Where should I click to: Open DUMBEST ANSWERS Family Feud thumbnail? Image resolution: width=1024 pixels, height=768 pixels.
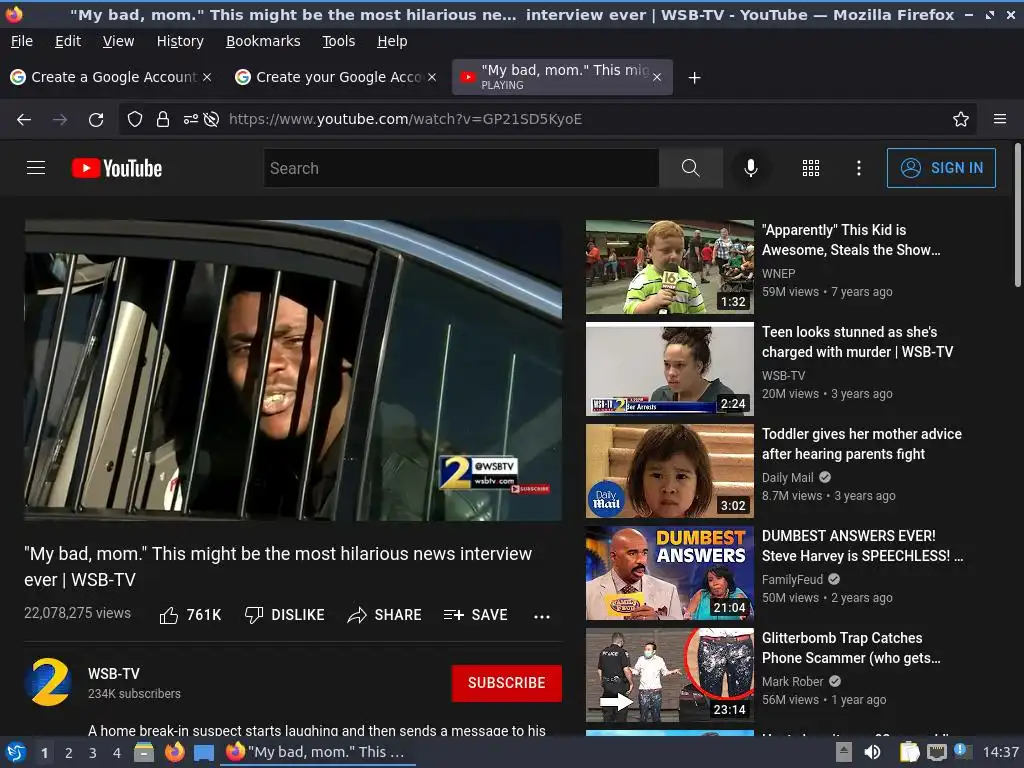[x=669, y=573]
